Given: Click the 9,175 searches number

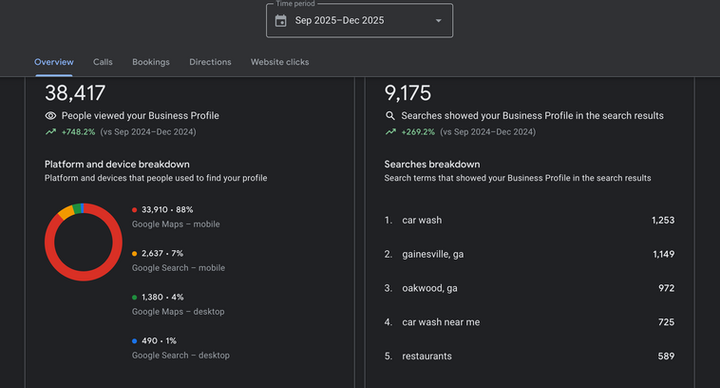Looking at the screenshot, I should click(408, 93).
